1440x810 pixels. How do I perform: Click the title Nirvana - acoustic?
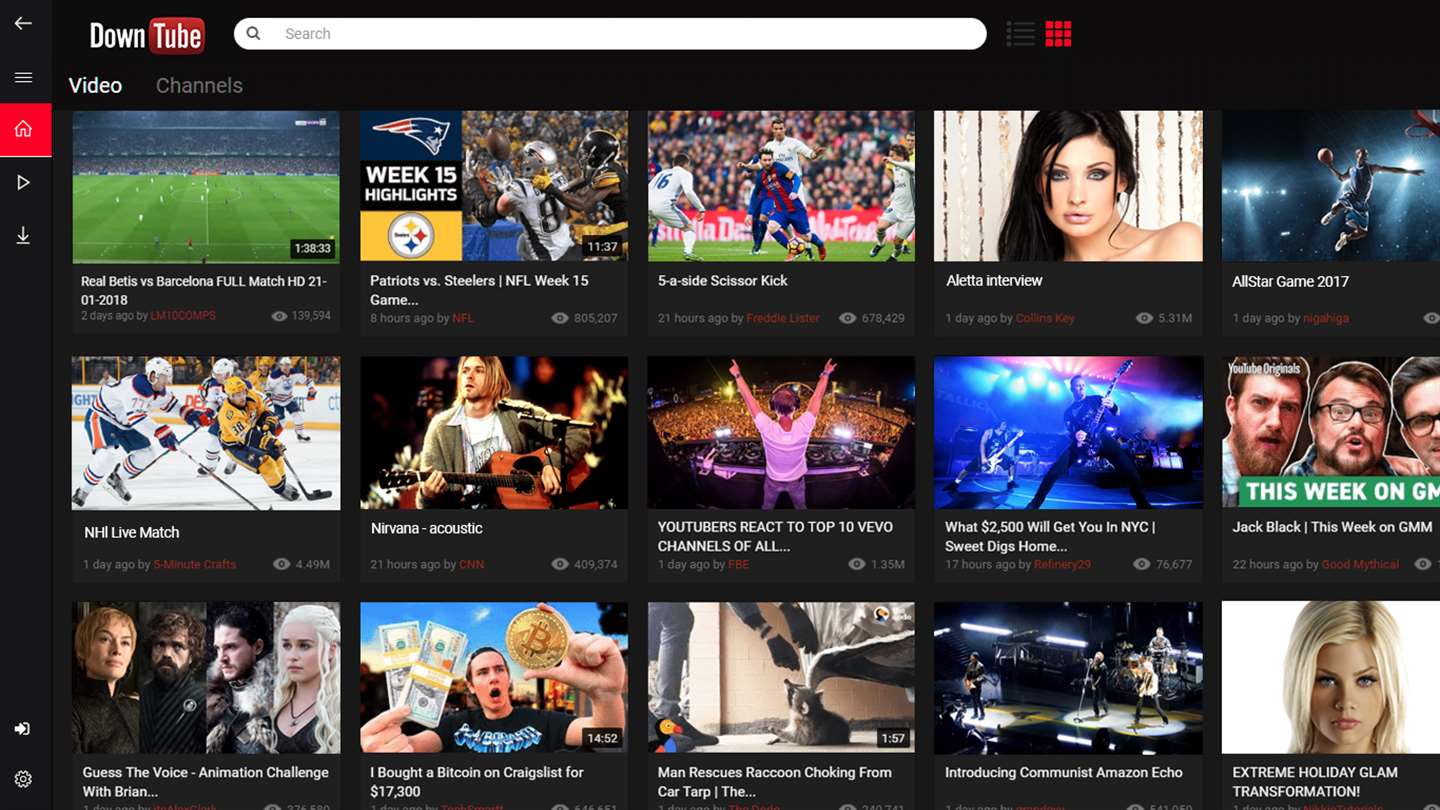tap(427, 528)
